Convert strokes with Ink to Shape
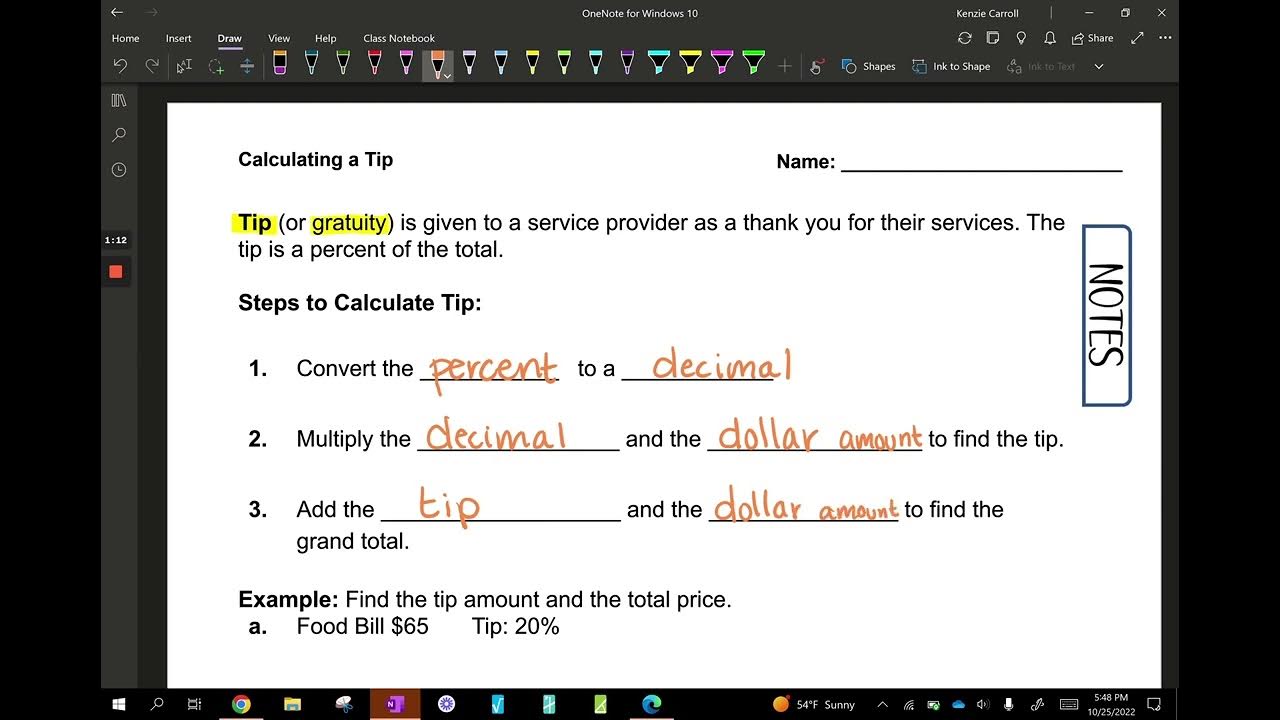Screen dimensions: 1280x720 pos(951,66)
